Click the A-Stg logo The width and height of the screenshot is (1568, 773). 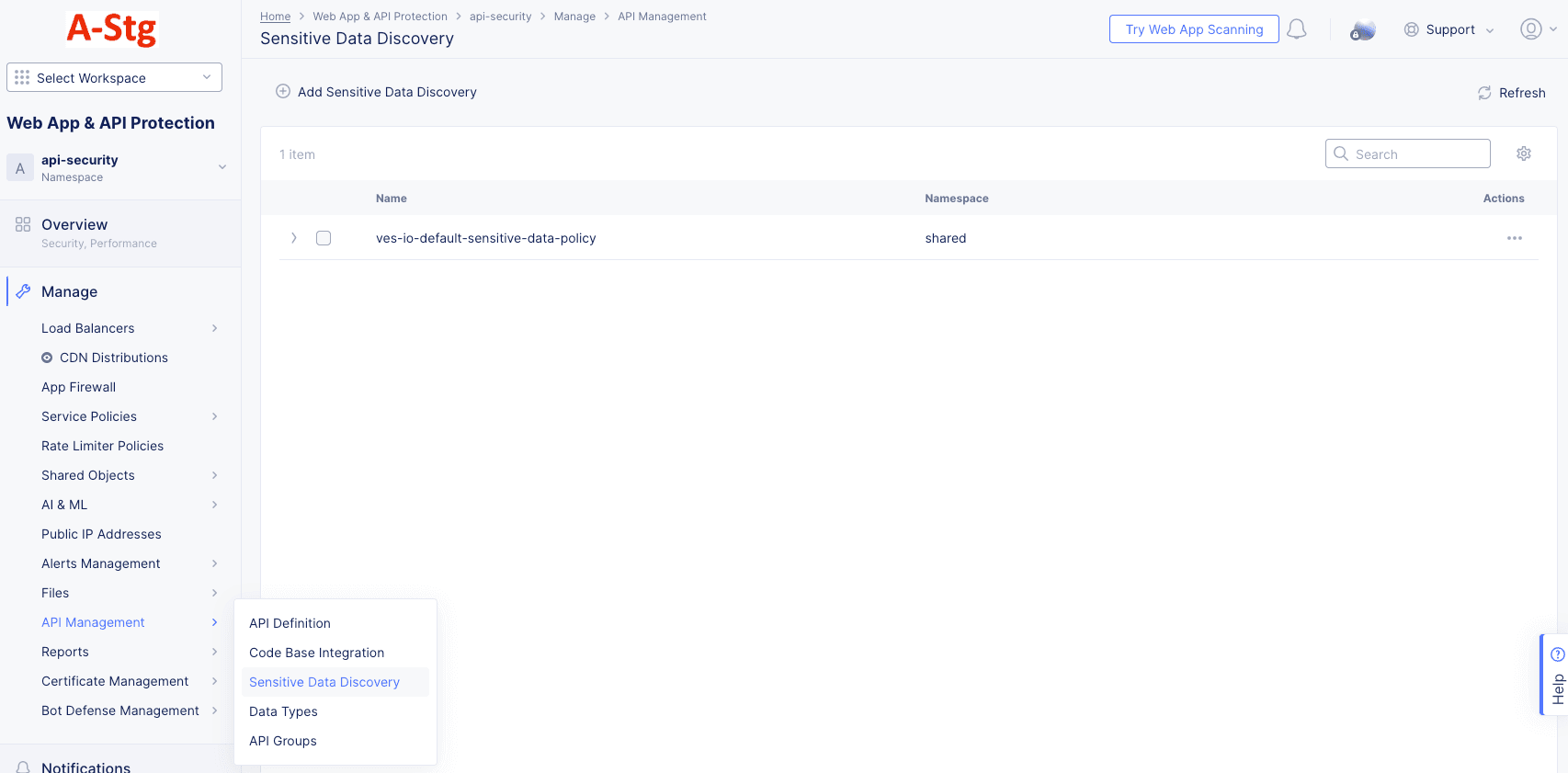click(111, 29)
